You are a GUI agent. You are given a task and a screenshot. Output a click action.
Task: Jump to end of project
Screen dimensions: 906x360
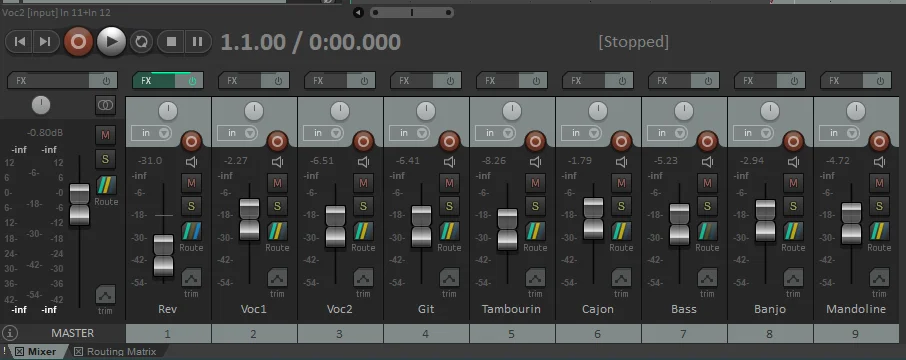[46, 42]
